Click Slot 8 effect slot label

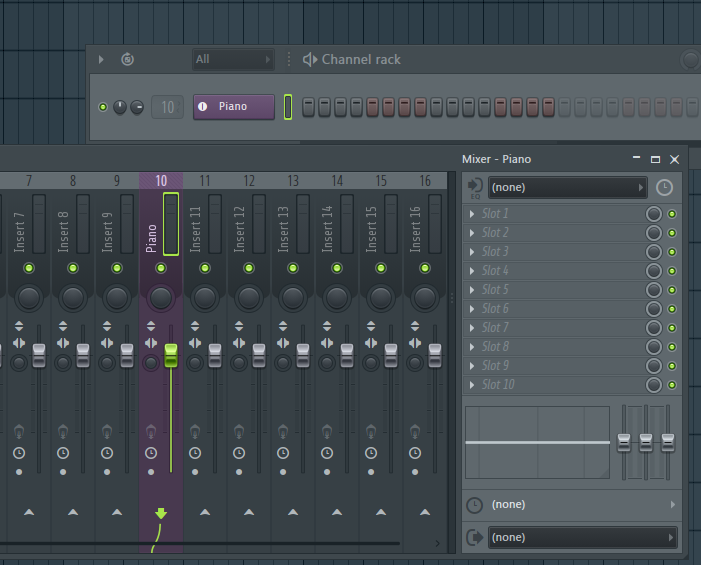pos(495,347)
